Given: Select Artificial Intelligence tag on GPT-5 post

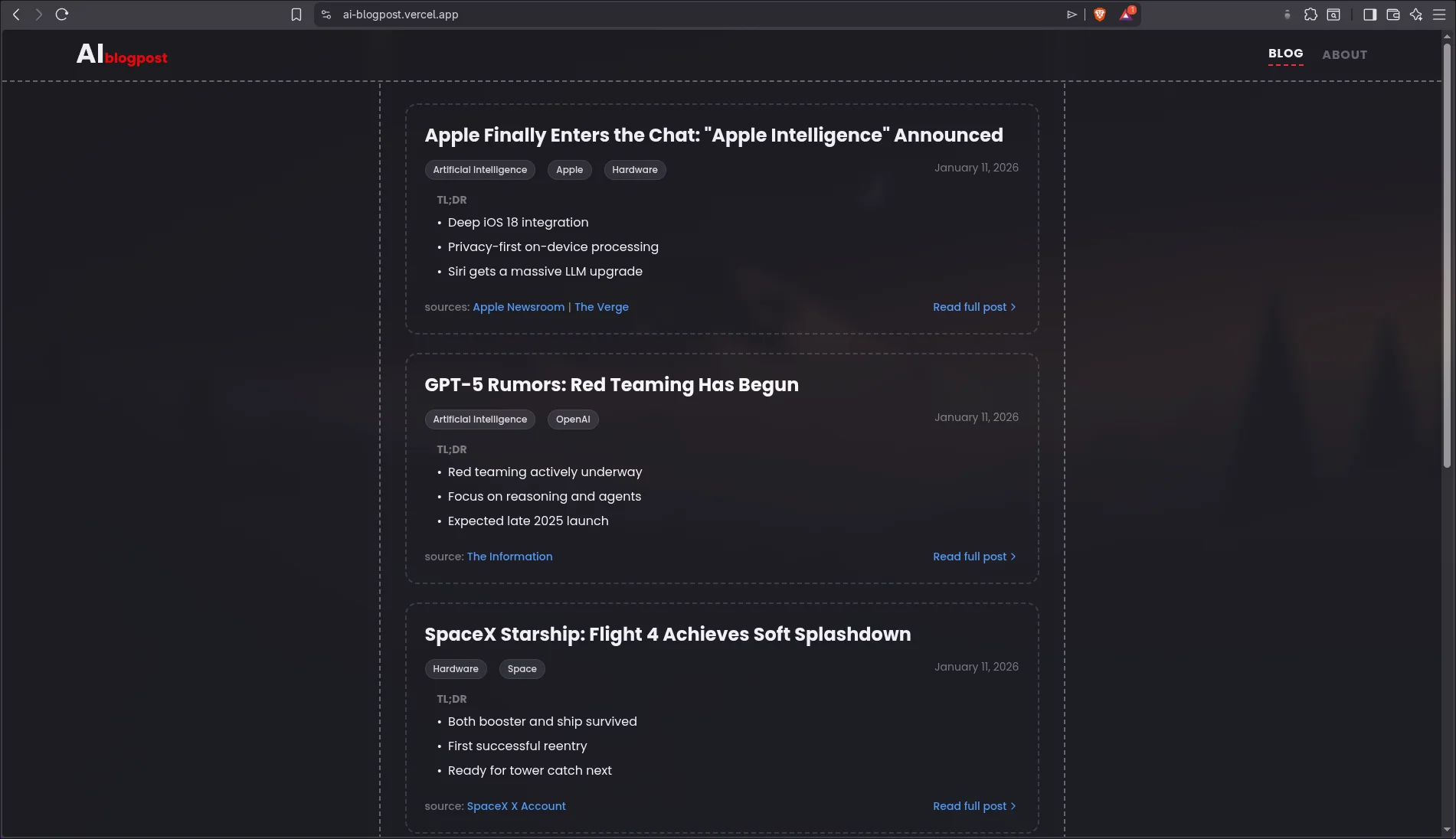Looking at the screenshot, I should 480,419.
